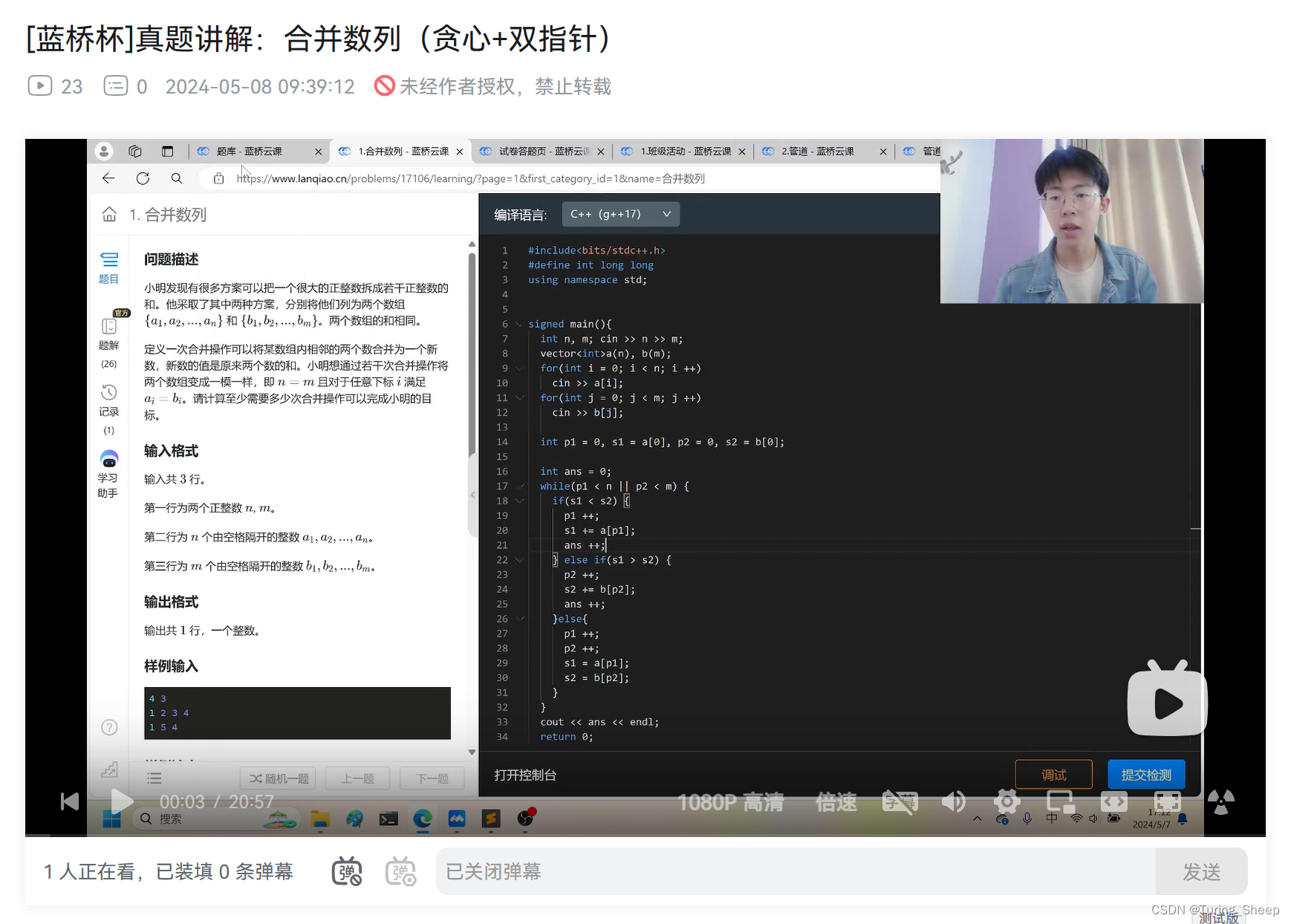Seek along the video progress bar
1291x924 pixels.
coord(645,835)
